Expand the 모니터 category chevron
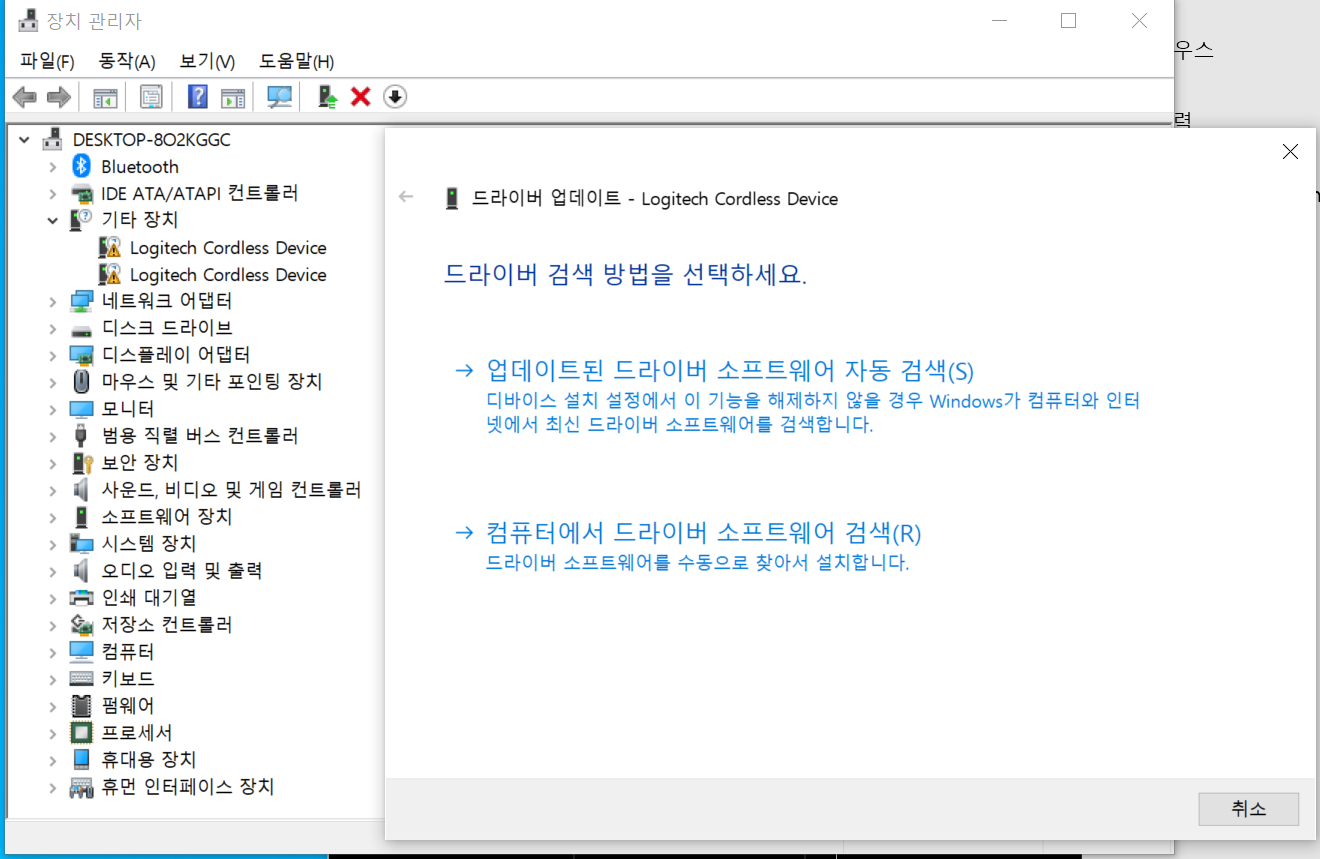1320x859 pixels. point(53,409)
